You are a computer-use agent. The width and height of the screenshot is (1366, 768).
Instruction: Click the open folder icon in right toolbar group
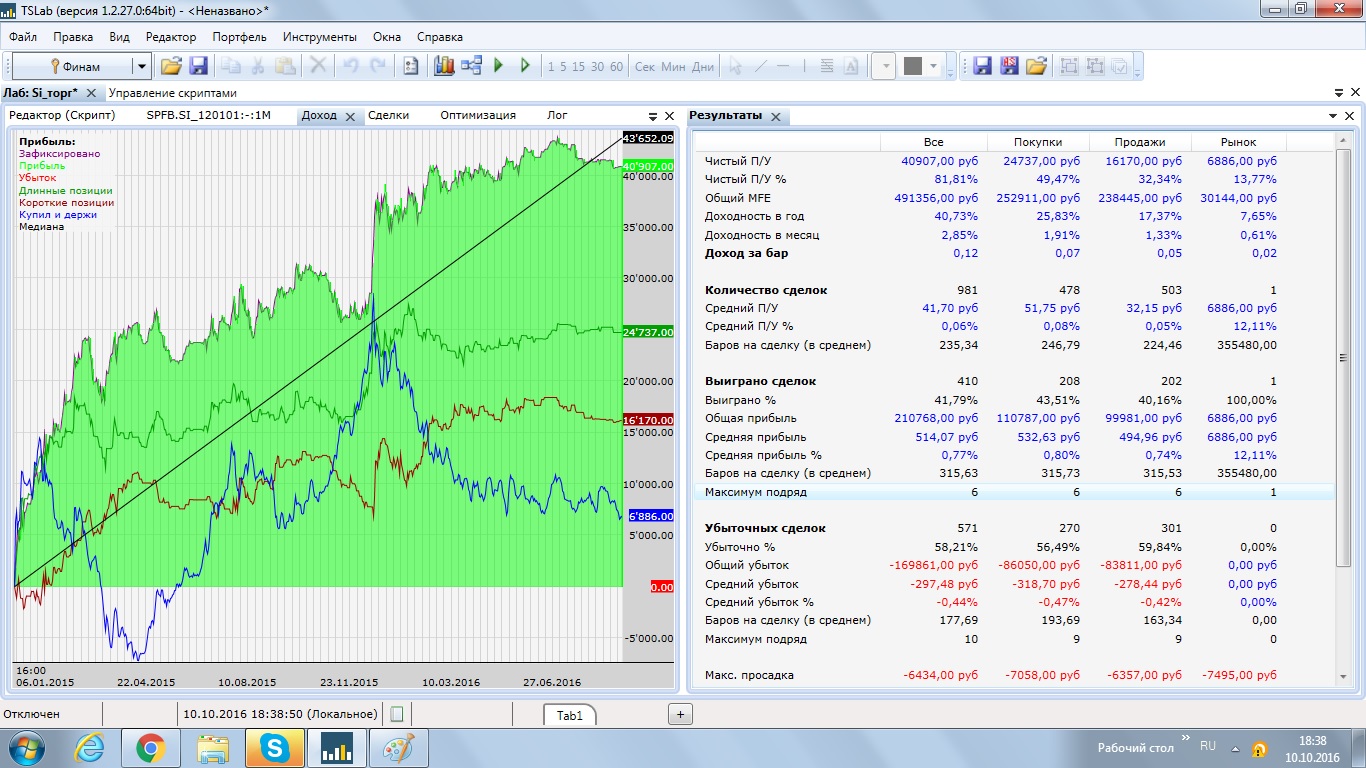tap(1036, 66)
